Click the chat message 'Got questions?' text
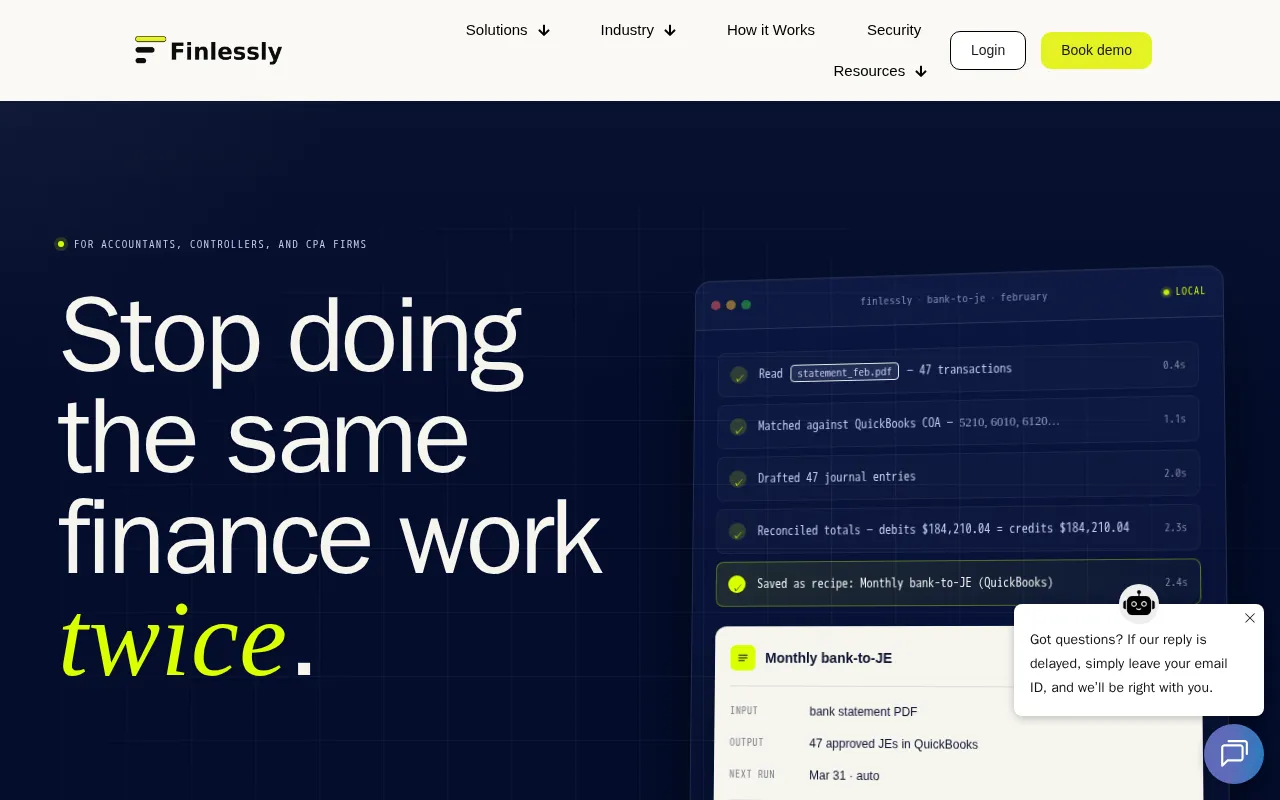The width and height of the screenshot is (1280, 800). (1129, 664)
